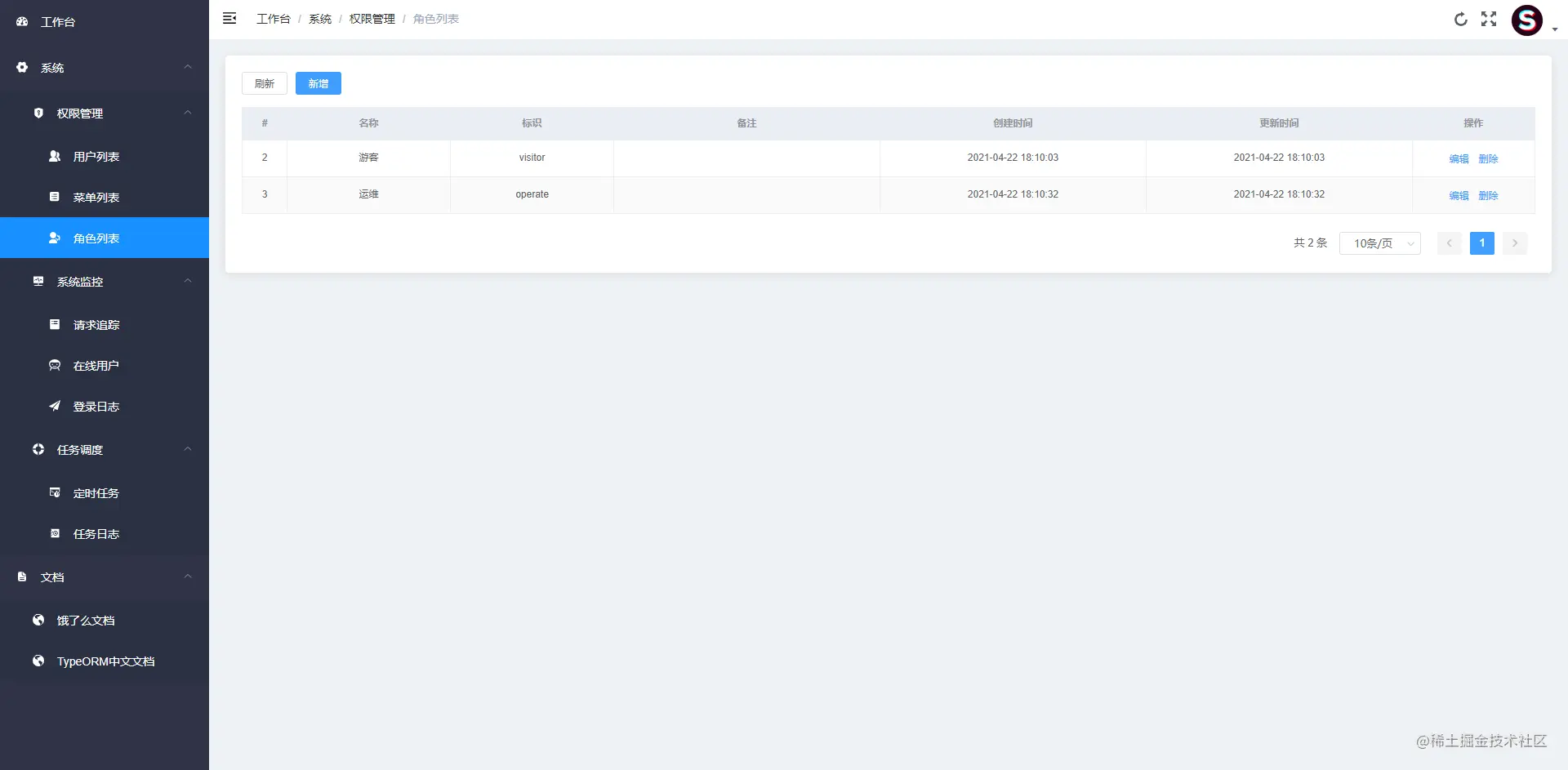Viewport: 1568px width, 770px height.
Task: Edit the 游客 visitor role
Action: pos(1459,158)
